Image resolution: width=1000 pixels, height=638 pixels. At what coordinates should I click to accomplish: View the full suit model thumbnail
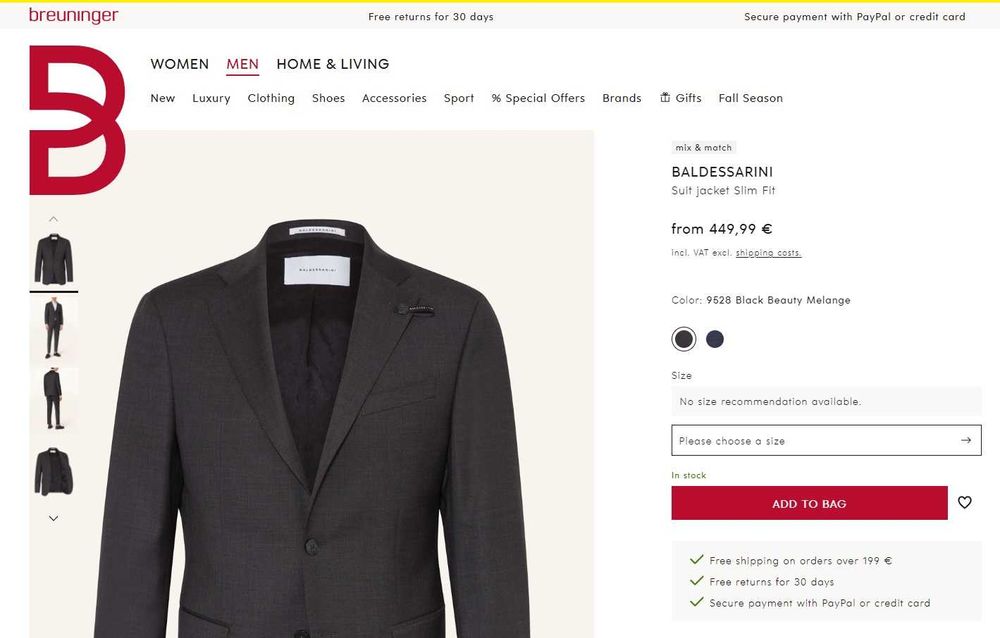[x=54, y=329]
